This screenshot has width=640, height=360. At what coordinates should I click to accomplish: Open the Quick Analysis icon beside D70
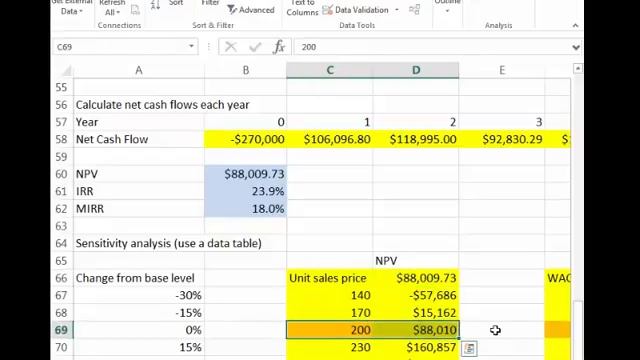pos(469,348)
